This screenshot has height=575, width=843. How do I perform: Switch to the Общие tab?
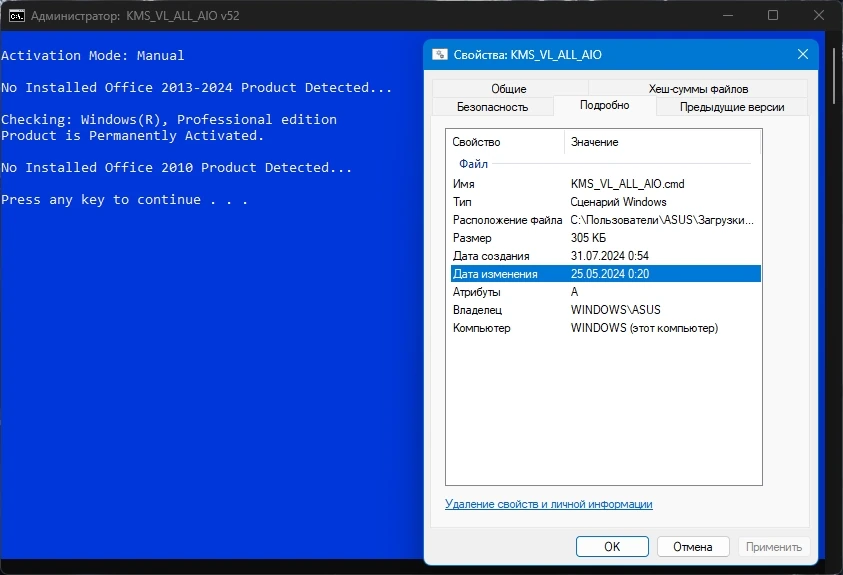point(509,89)
